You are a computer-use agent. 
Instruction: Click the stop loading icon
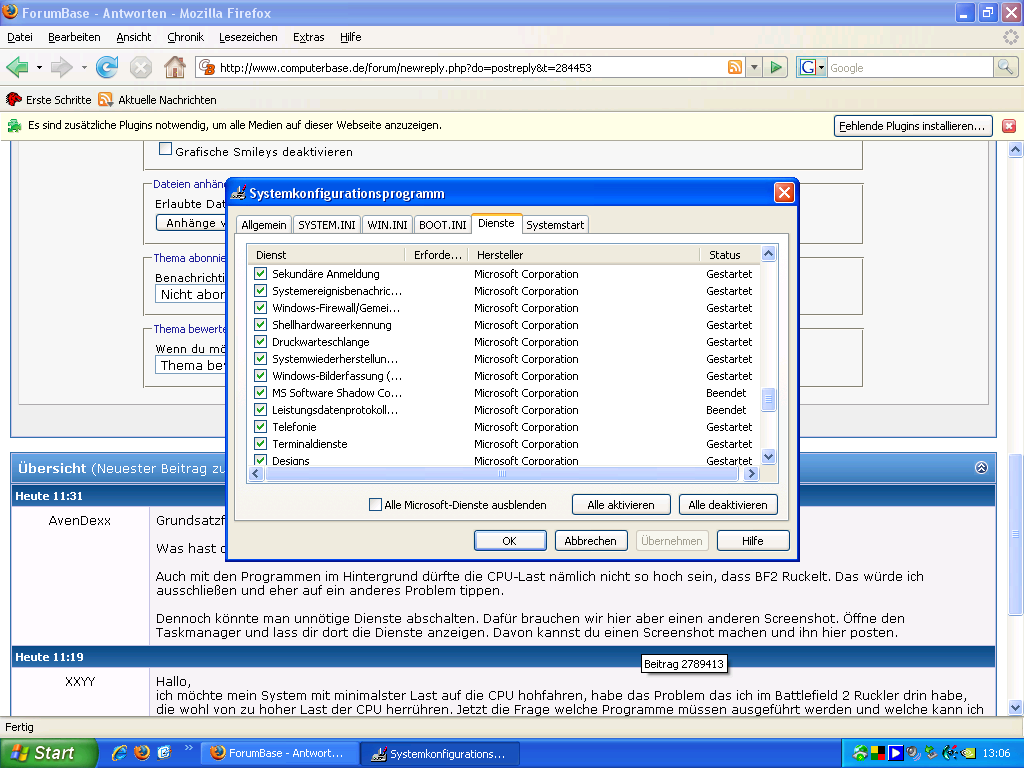coord(140,67)
